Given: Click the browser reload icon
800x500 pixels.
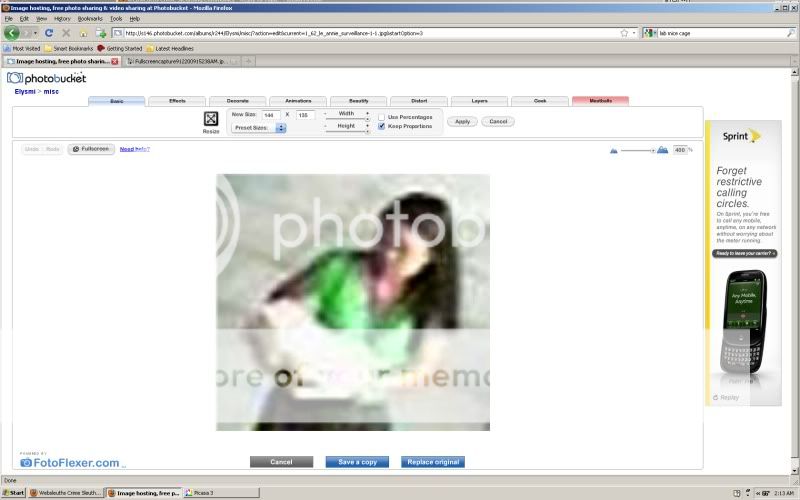Looking at the screenshot, I should click(50, 33).
